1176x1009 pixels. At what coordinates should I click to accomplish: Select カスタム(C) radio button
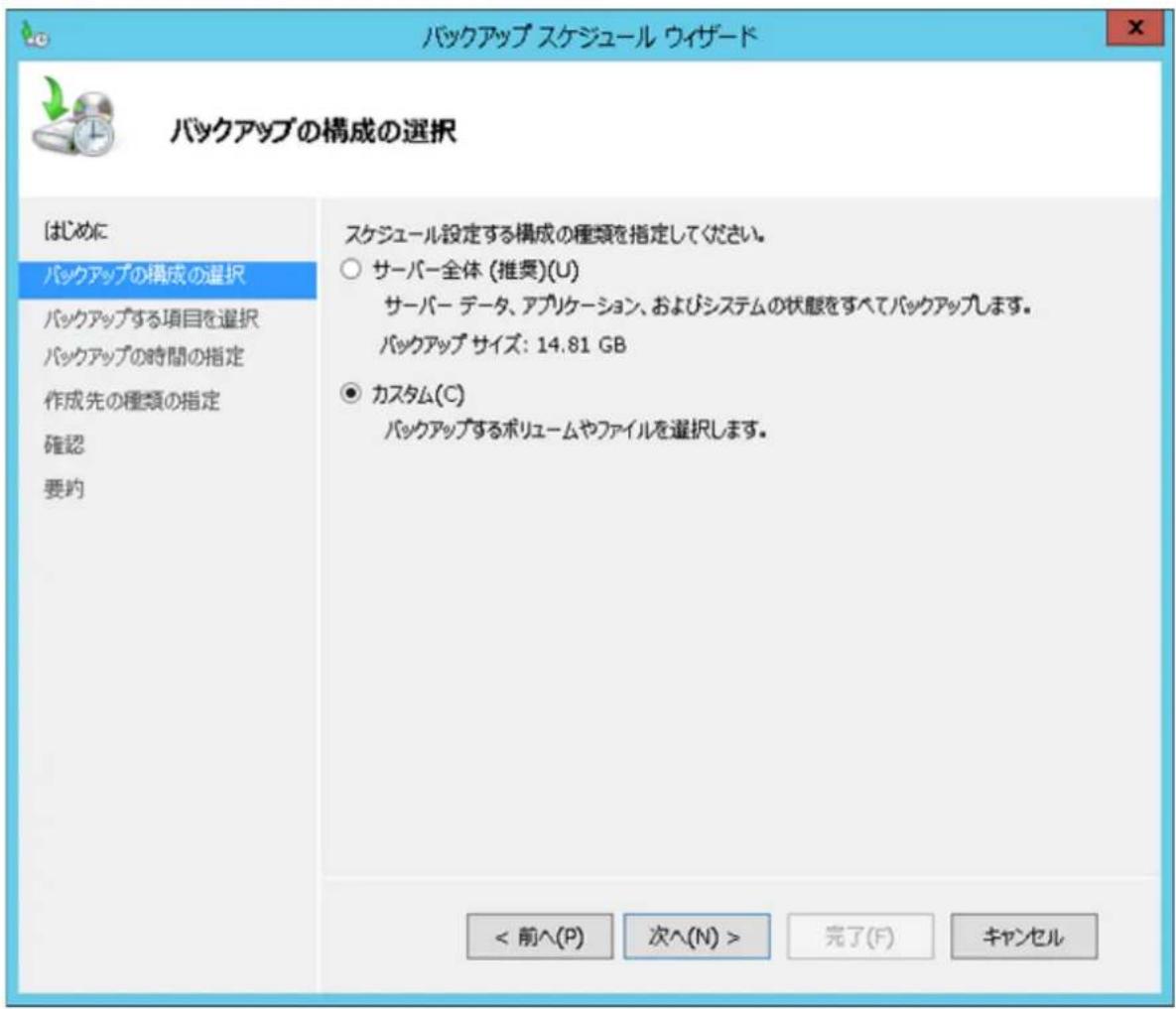pos(351,393)
